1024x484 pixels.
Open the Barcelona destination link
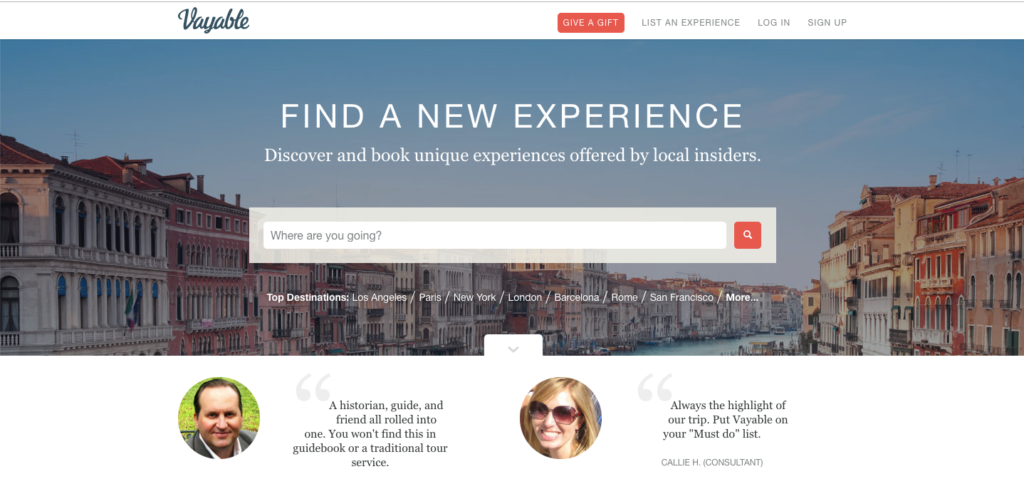pos(576,297)
